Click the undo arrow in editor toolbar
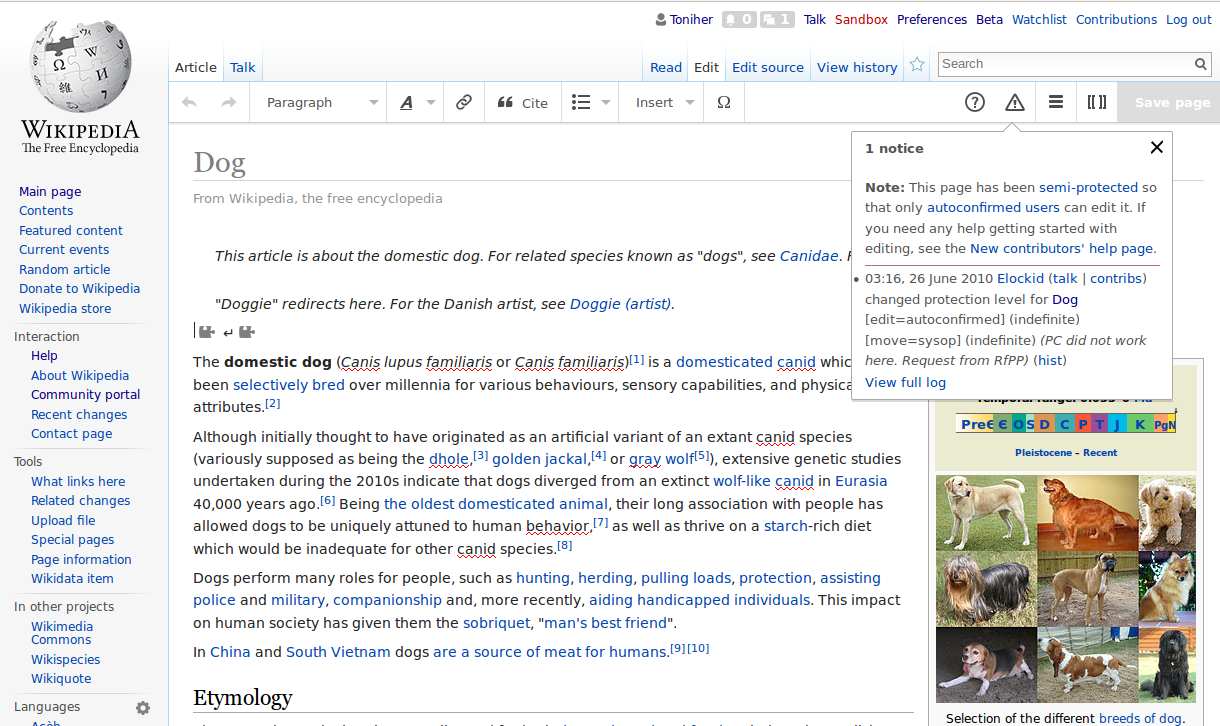Viewport: 1220px width, 726px height. pyautogui.click(x=189, y=102)
